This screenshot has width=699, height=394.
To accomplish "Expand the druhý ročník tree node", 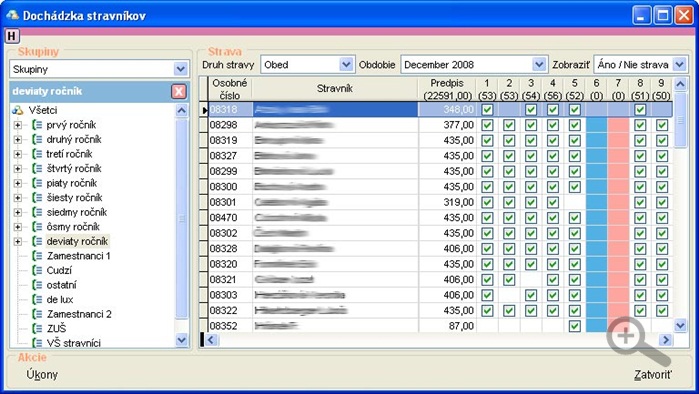I will 17,140.
